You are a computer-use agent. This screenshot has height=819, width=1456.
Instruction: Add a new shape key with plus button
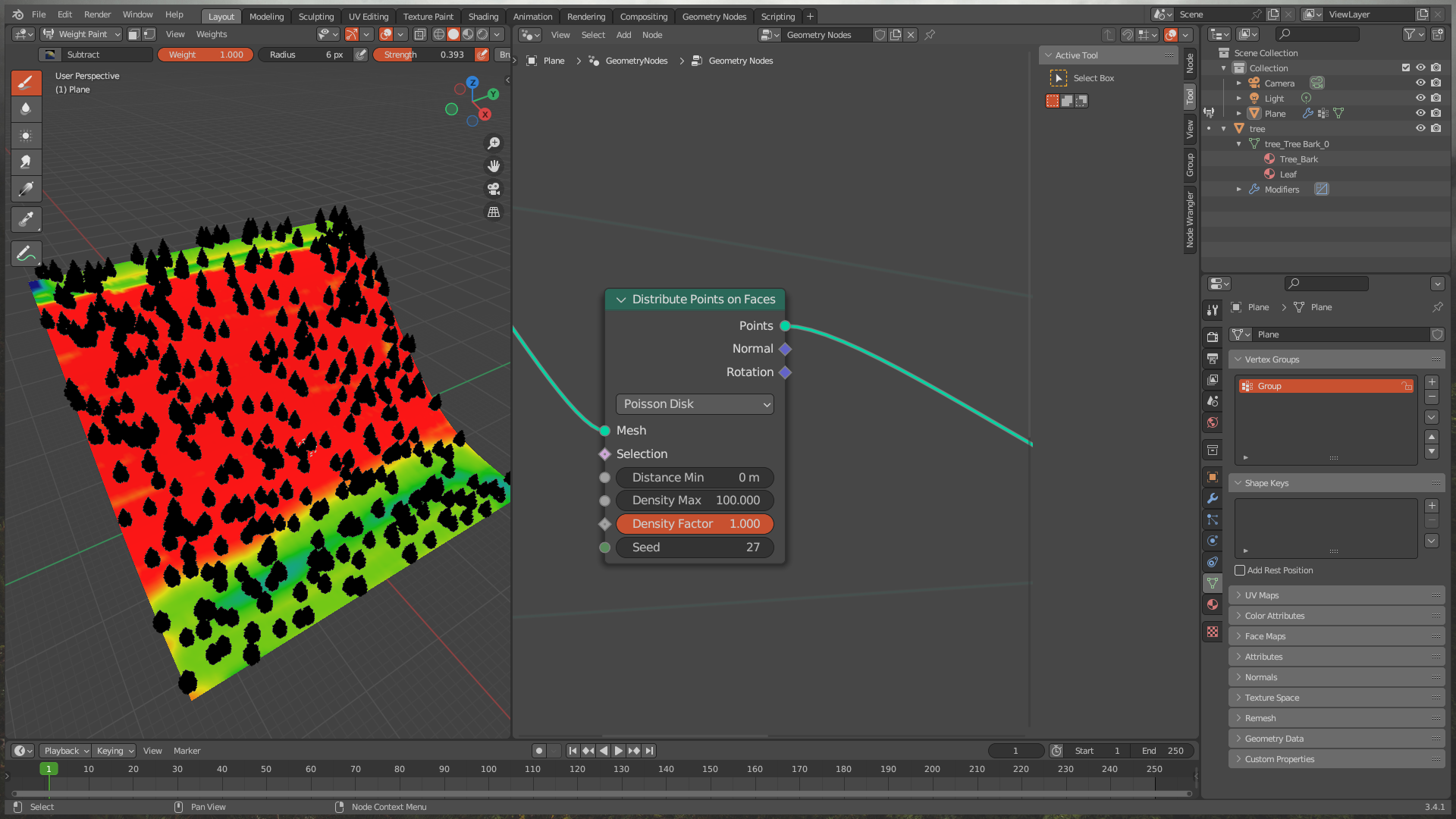point(1432,506)
